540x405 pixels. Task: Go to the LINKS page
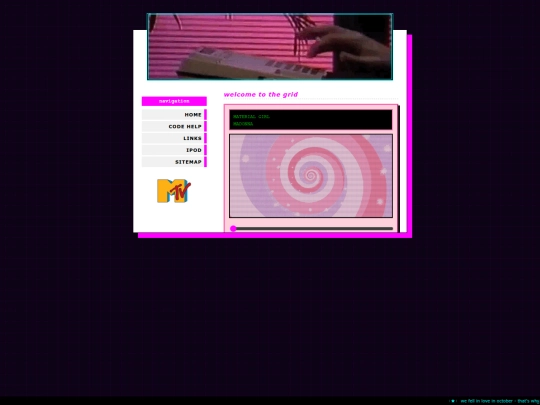click(x=174, y=138)
